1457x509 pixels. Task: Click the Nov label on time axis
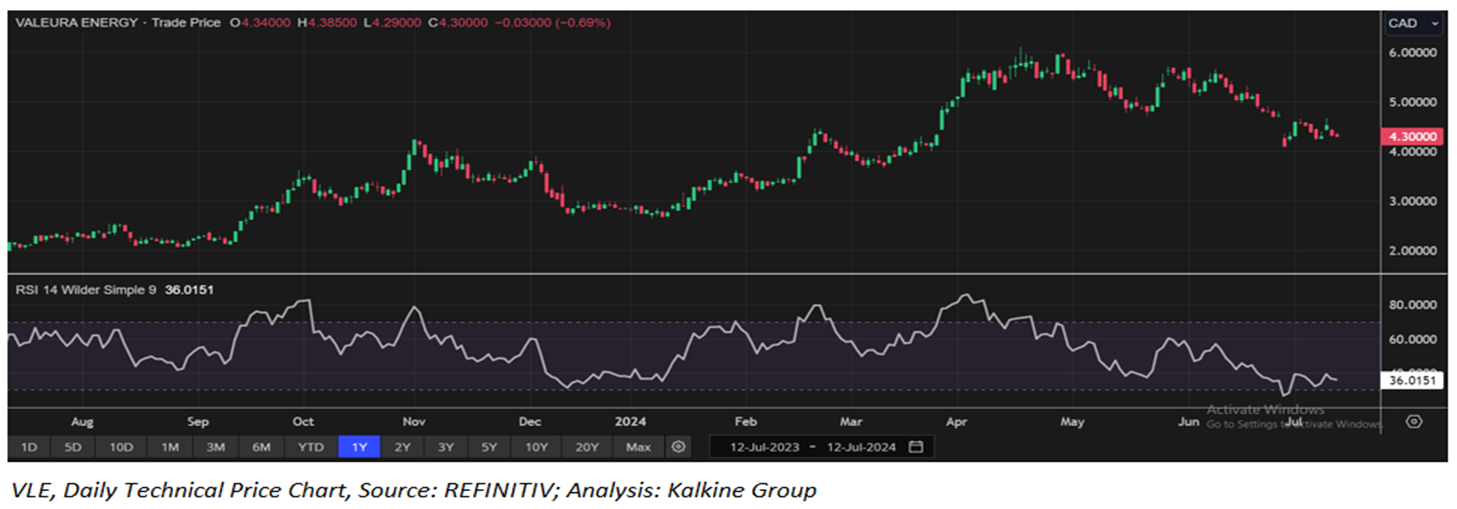pos(414,422)
